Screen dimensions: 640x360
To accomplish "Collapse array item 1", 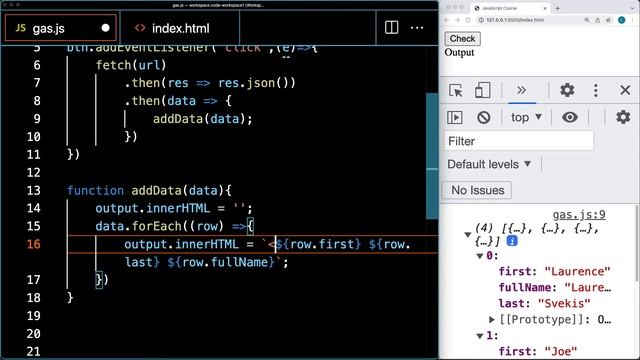I will coord(480,336).
